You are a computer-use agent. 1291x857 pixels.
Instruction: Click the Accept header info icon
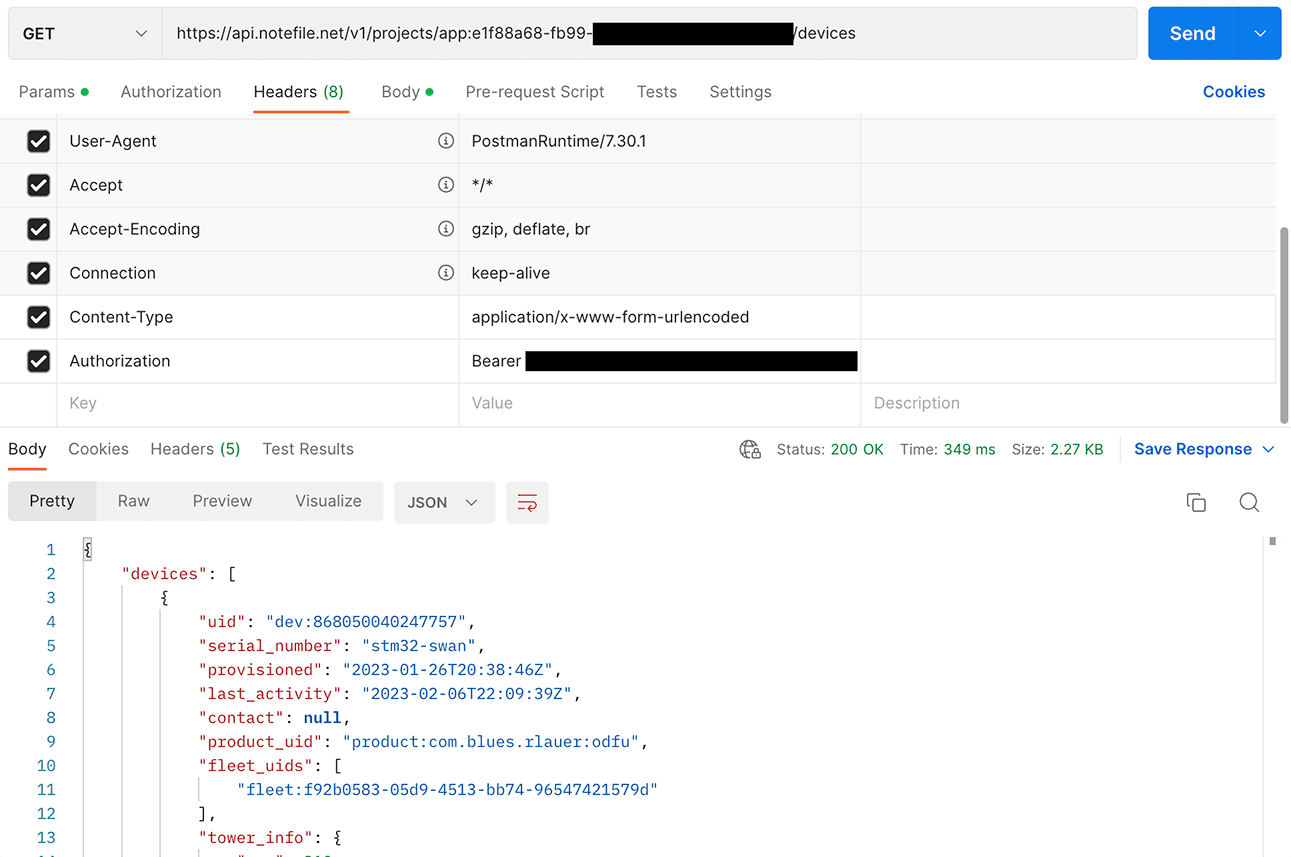pos(446,185)
